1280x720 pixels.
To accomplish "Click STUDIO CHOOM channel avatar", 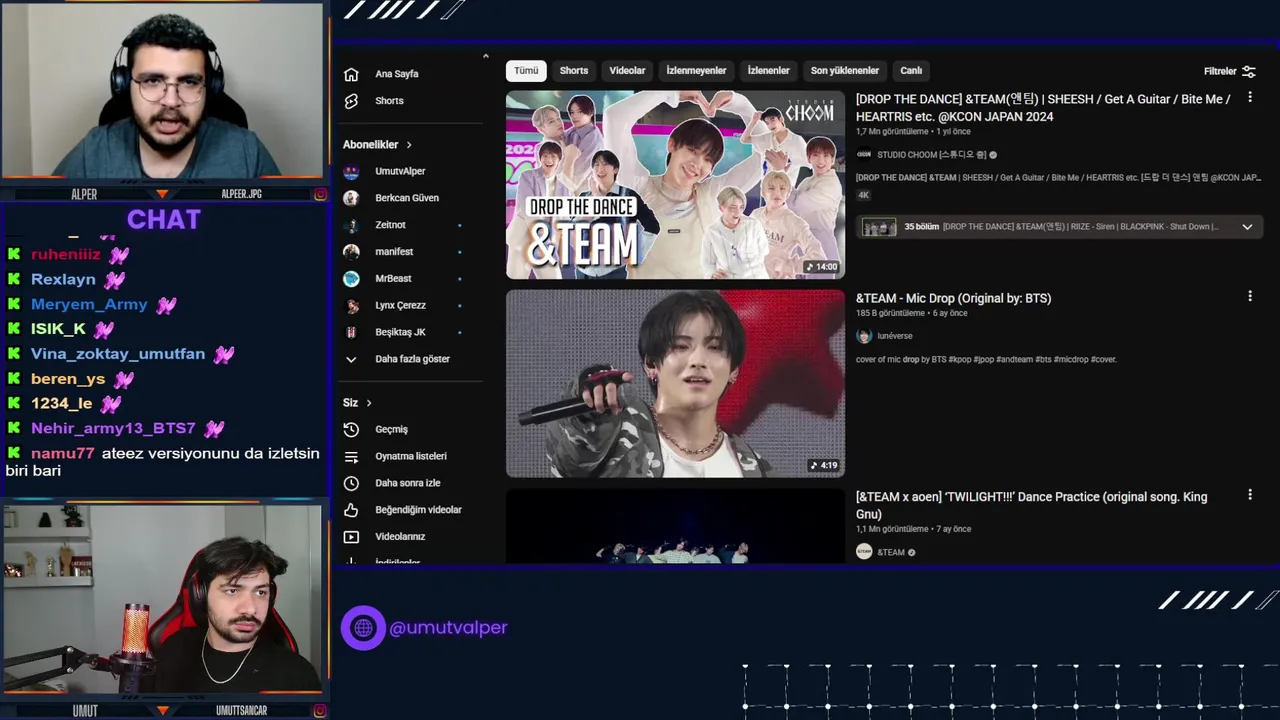I will coord(864,155).
